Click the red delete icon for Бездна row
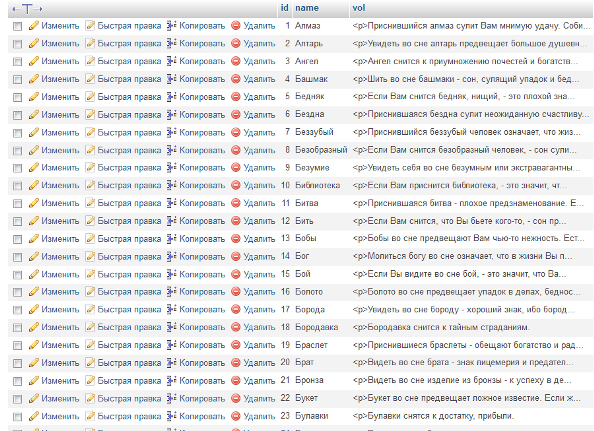Image resolution: width=594 pixels, height=431 pixels. [236, 114]
